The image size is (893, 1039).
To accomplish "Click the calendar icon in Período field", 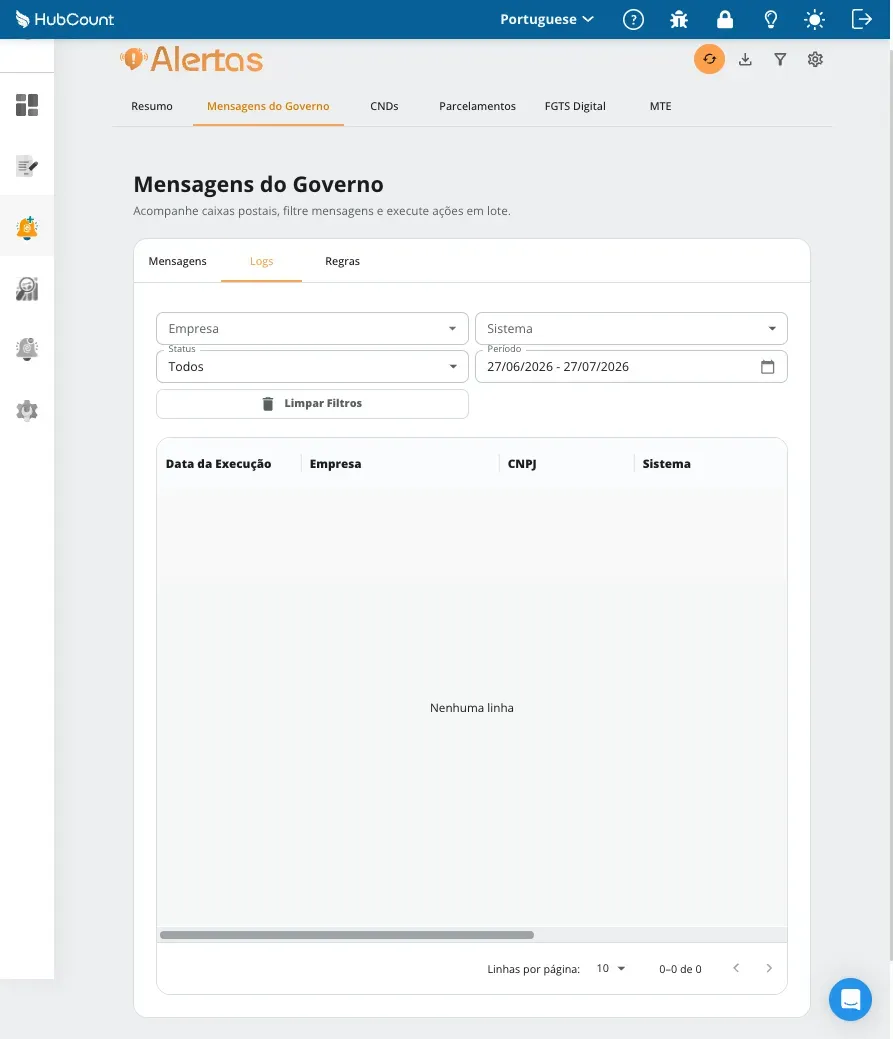I will [x=767, y=366].
